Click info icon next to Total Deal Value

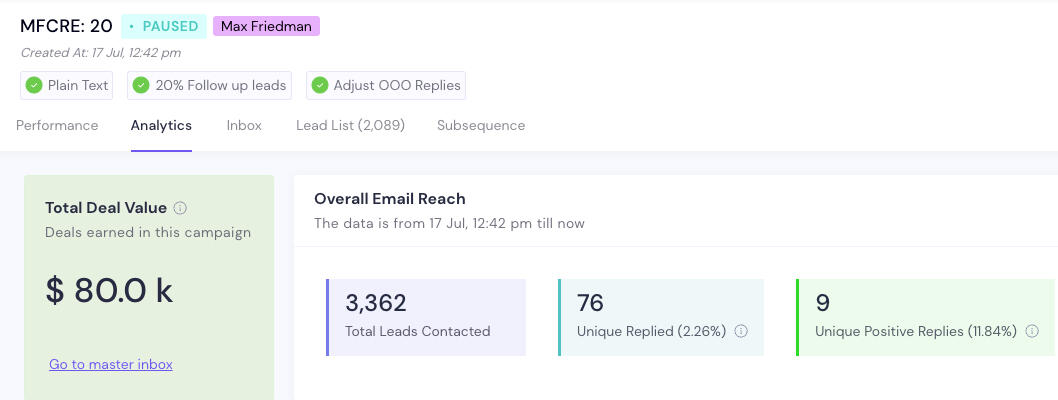point(180,208)
